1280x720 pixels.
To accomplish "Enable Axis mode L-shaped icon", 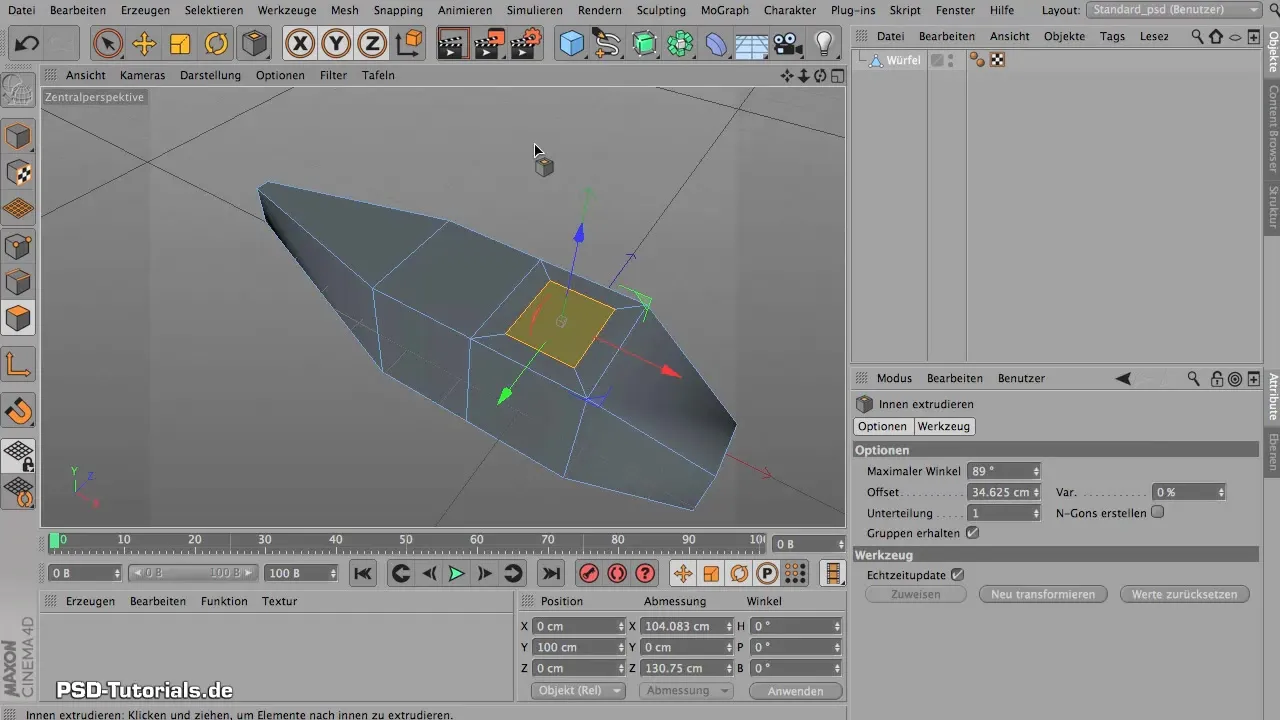I will point(19,365).
